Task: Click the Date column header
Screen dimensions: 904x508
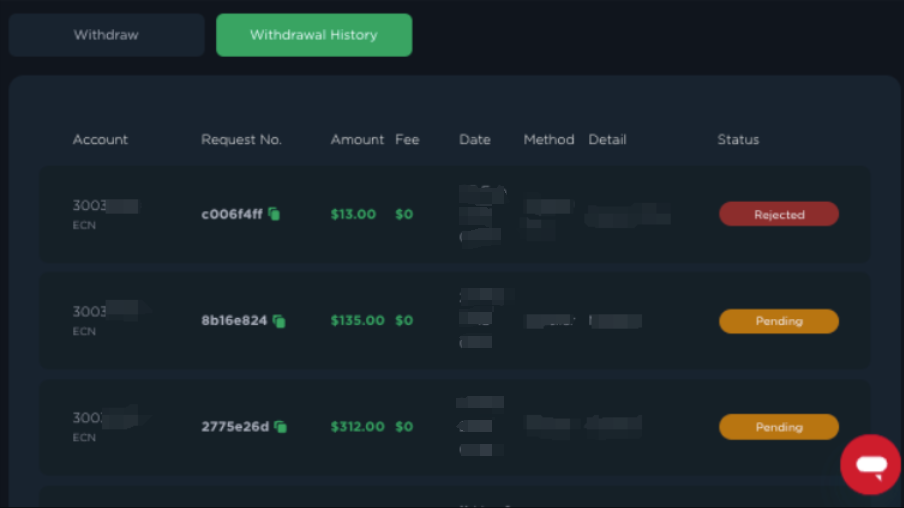Action: click(475, 140)
